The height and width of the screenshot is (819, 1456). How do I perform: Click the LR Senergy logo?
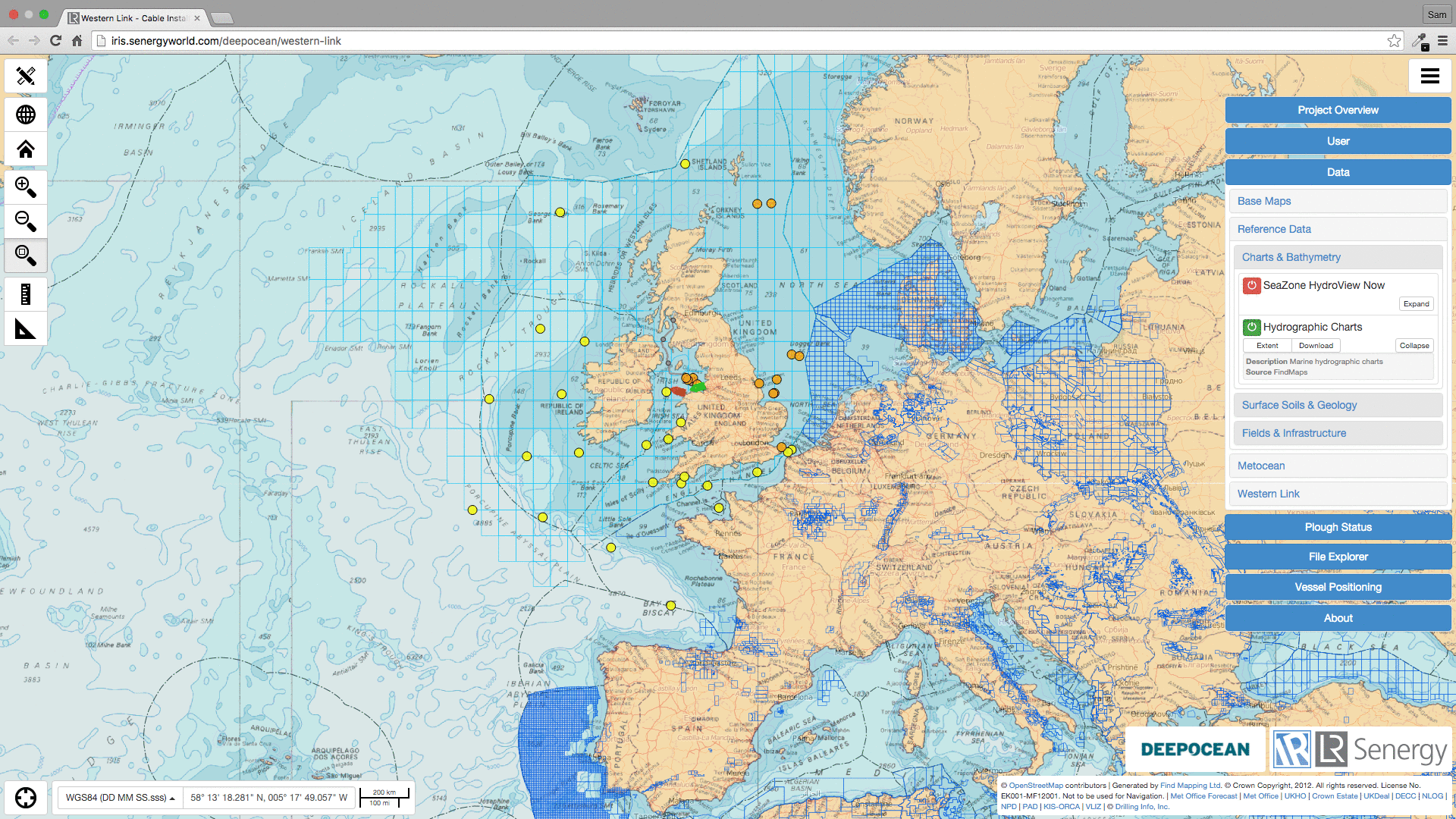click(1361, 749)
